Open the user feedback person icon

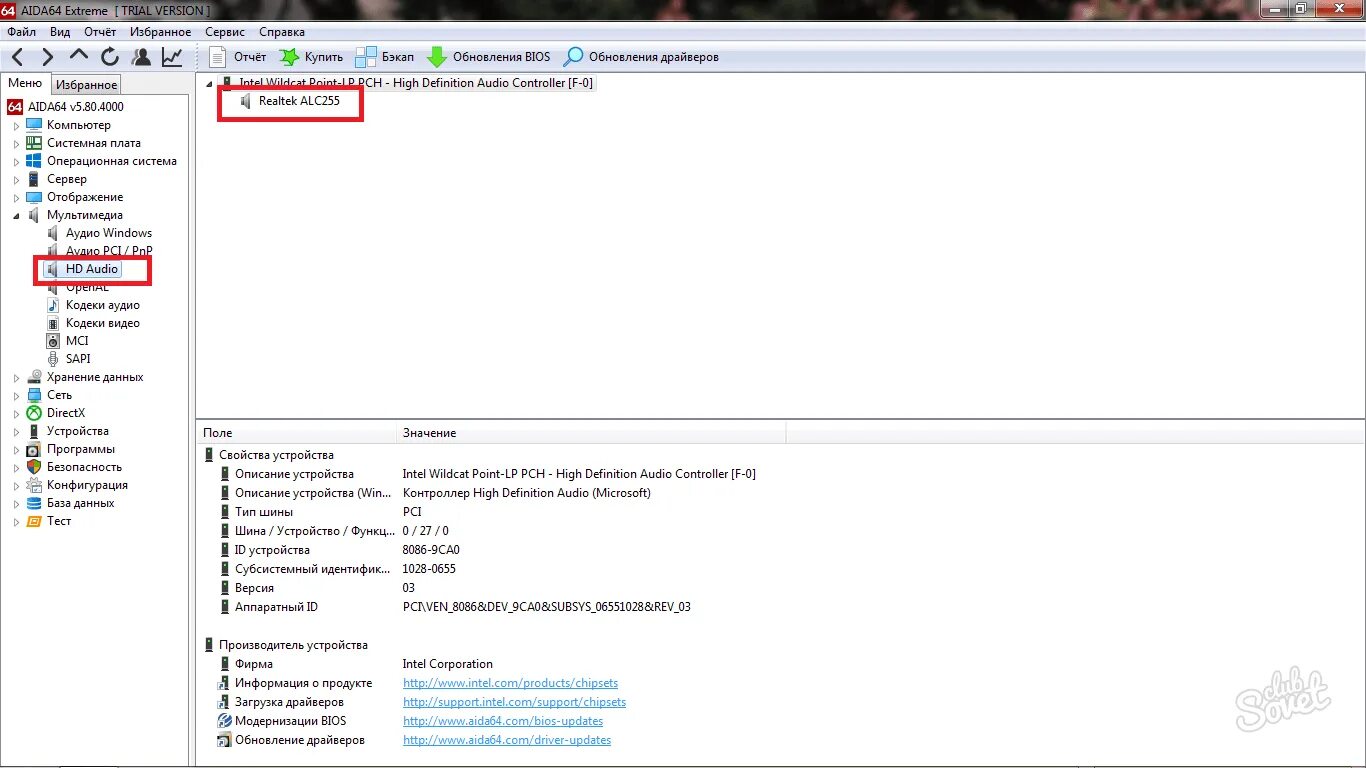[142, 57]
